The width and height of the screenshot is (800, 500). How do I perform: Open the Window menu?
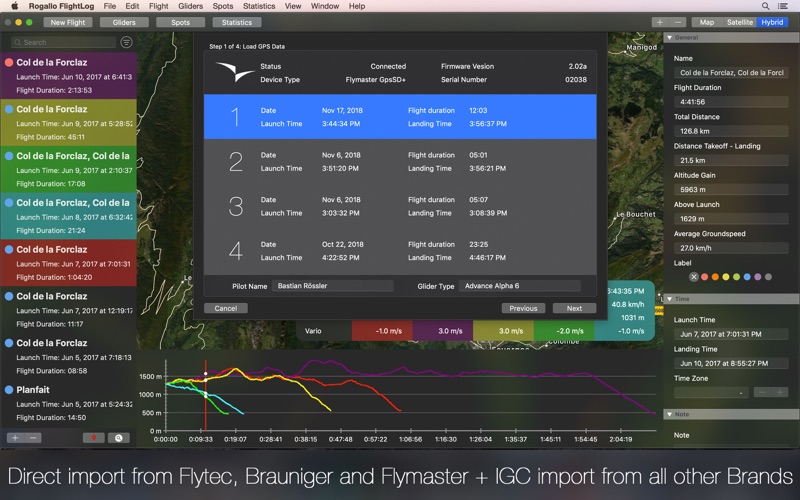(325, 6)
